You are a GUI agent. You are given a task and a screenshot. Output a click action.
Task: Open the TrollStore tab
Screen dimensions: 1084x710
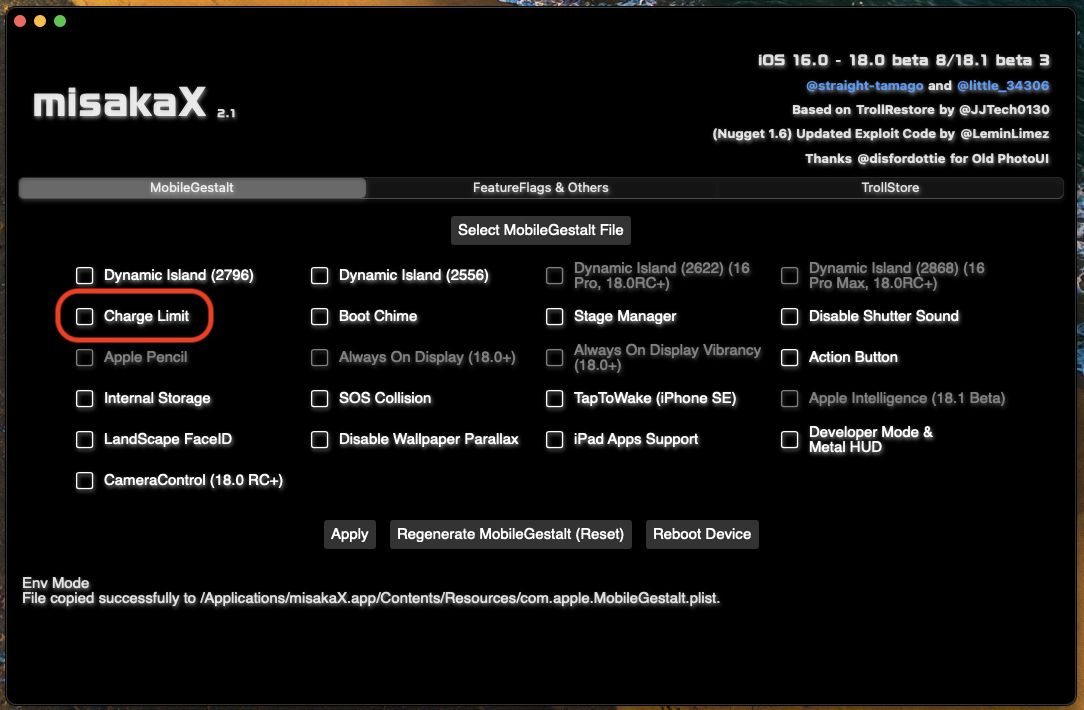[x=890, y=187]
